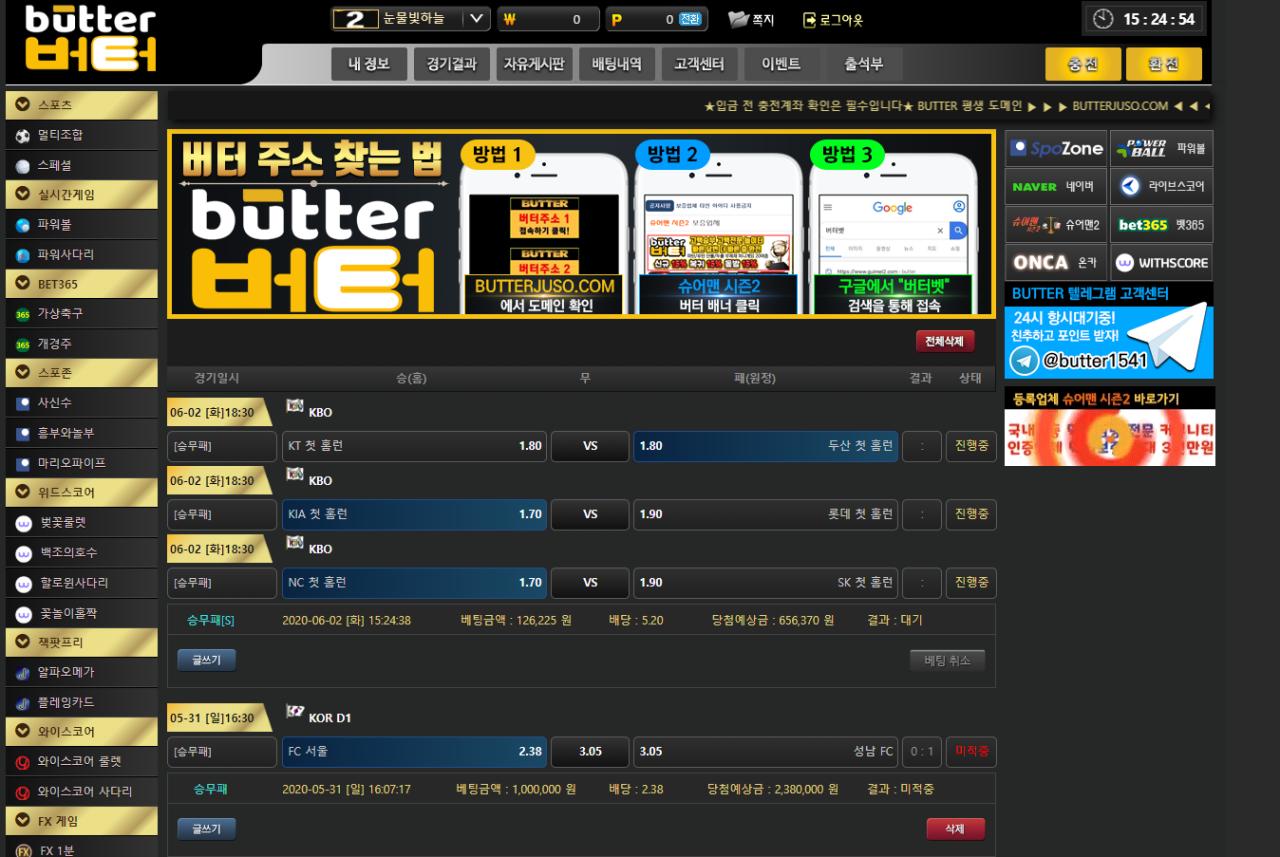The width and height of the screenshot is (1280, 857).
Task: Open the 쪽지 messages folder icon
Action: (x=738, y=19)
